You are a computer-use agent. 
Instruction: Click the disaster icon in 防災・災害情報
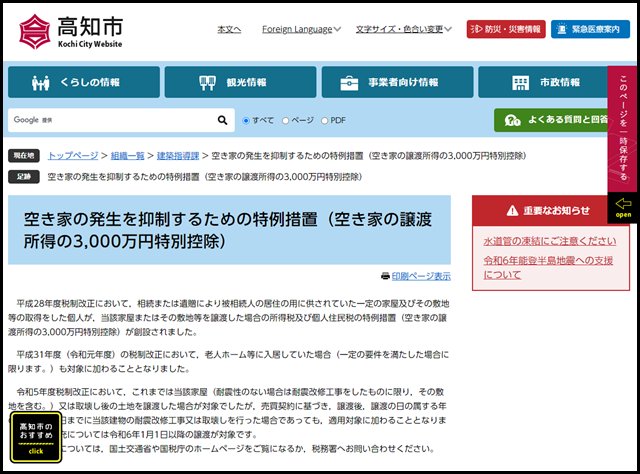tap(476, 29)
